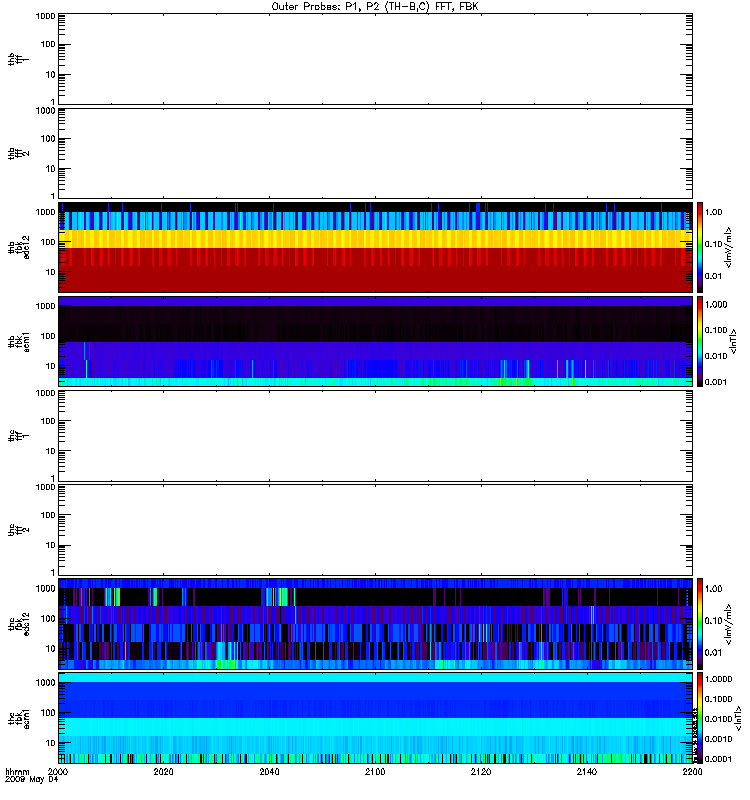The image size is (750, 800).
Task: Click the thb fbk edc12 spectrogram panel
Action: pos(376,247)
